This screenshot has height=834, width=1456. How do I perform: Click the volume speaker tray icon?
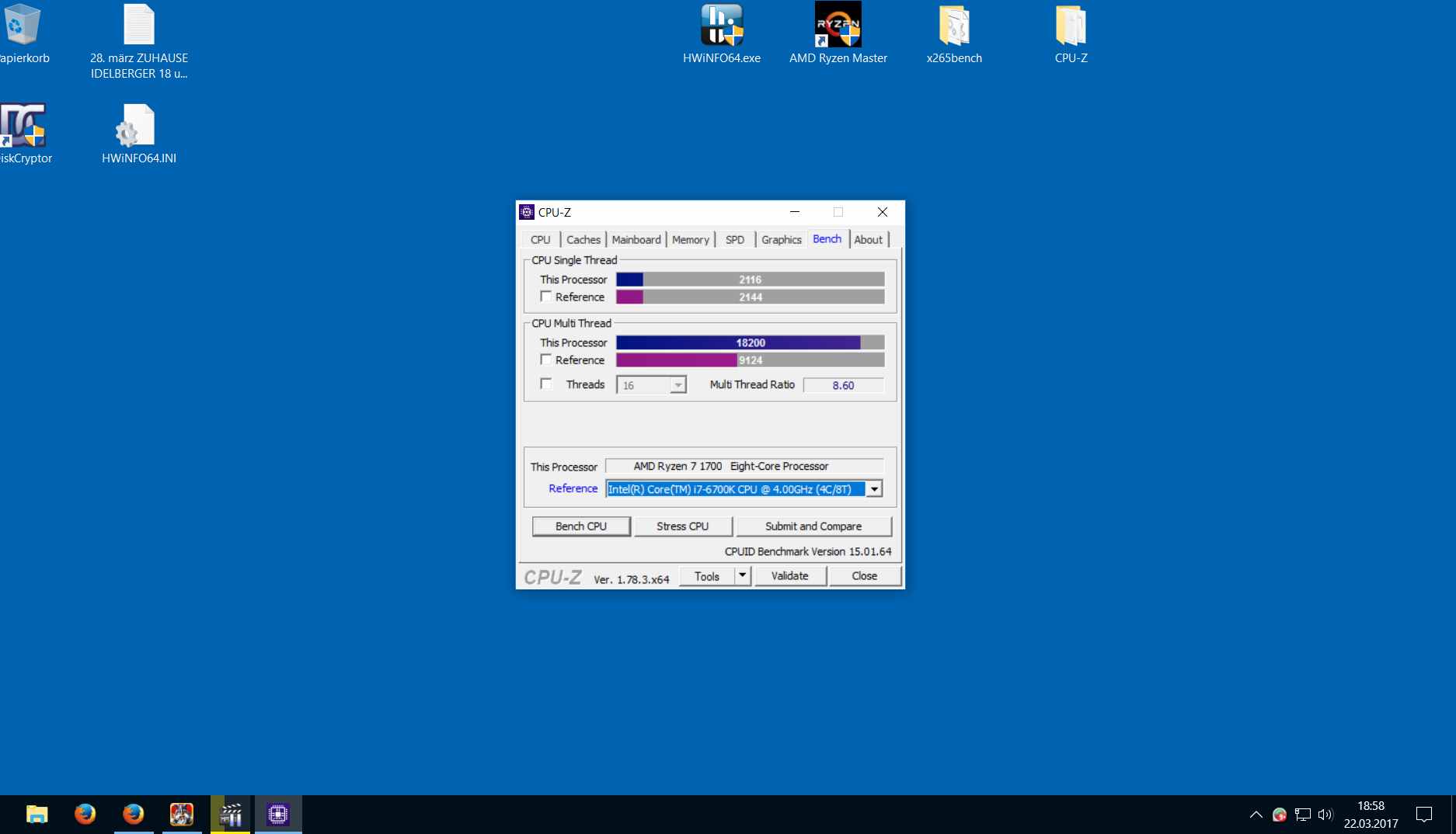pyautogui.click(x=1325, y=815)
